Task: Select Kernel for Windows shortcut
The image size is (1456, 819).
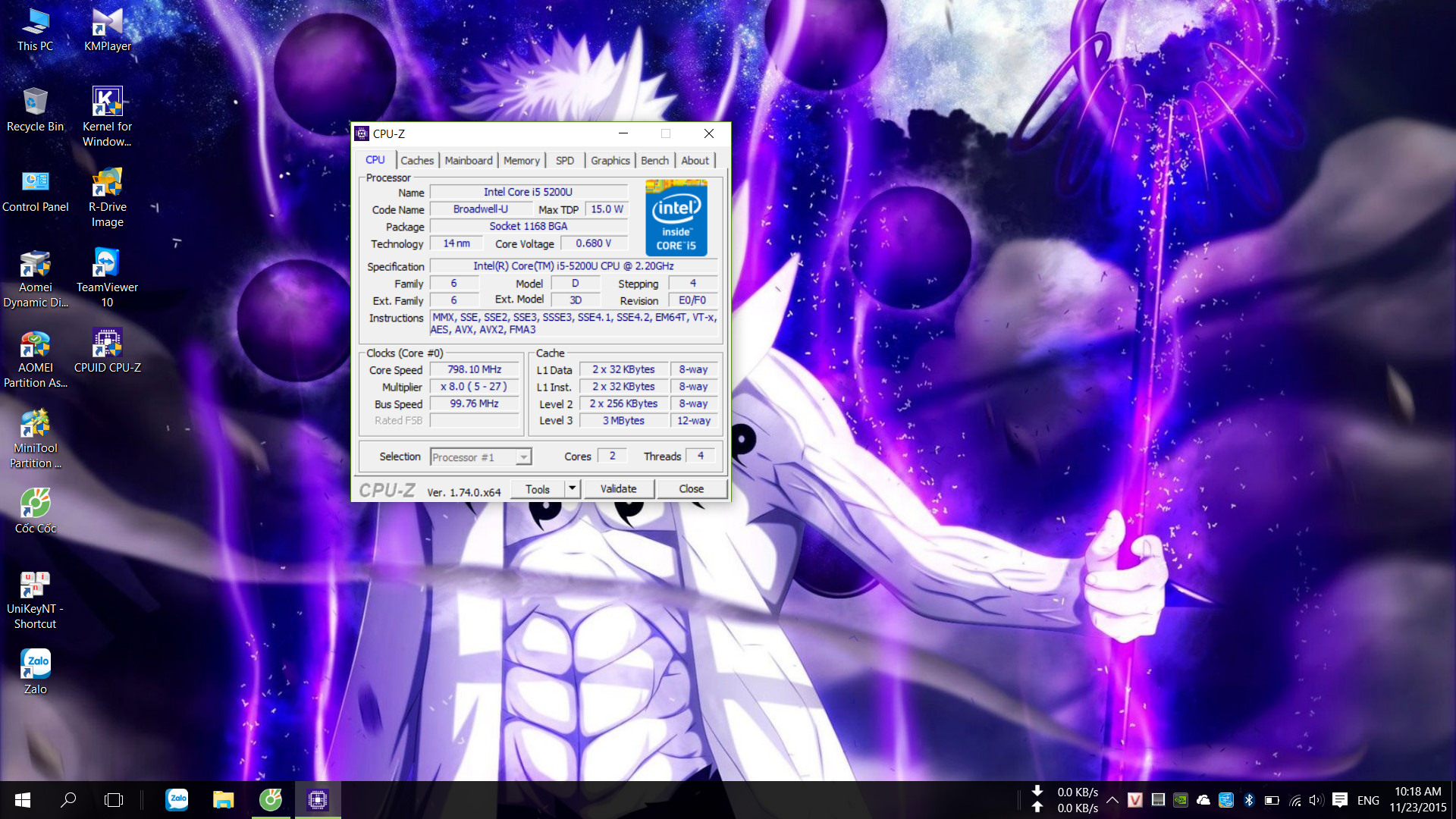Action: [107, 118]
